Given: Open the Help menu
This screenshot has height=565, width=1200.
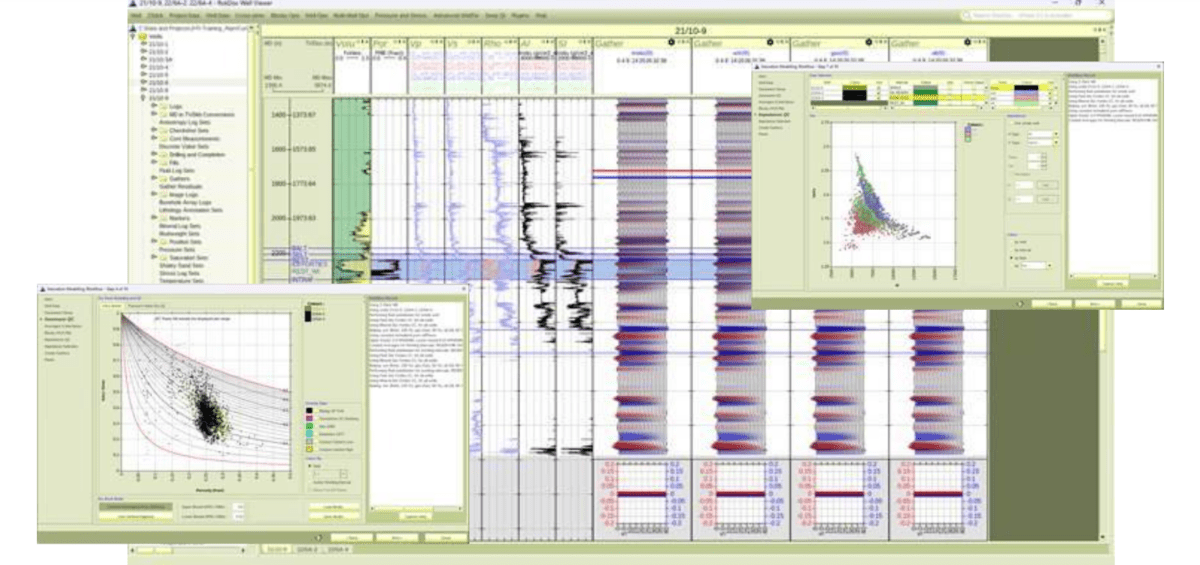Looking at the screenshot, I should click(540, 16).
